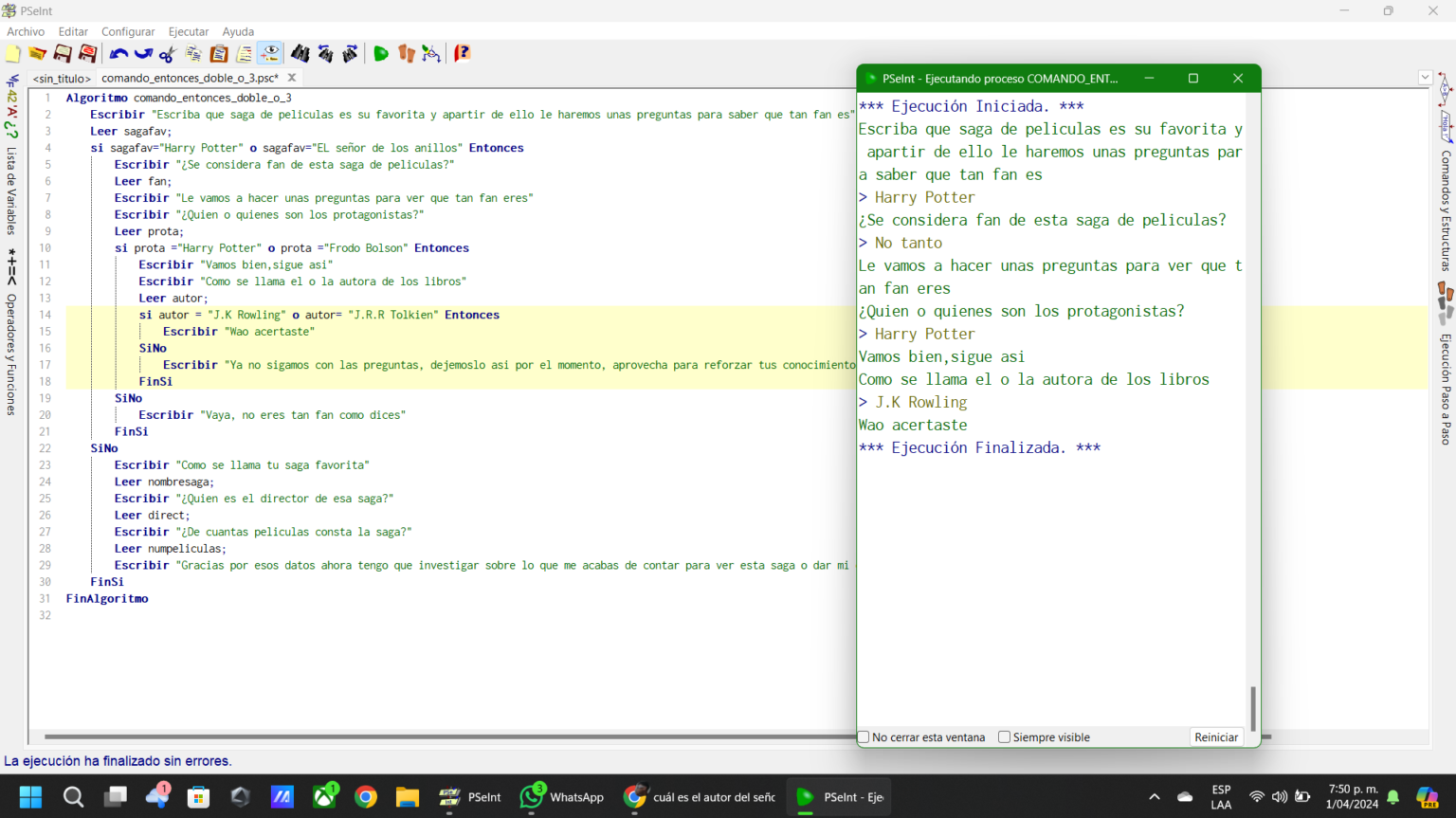
Task: Enable the No cerrar esta ventana checkbox
Action: 863,736
